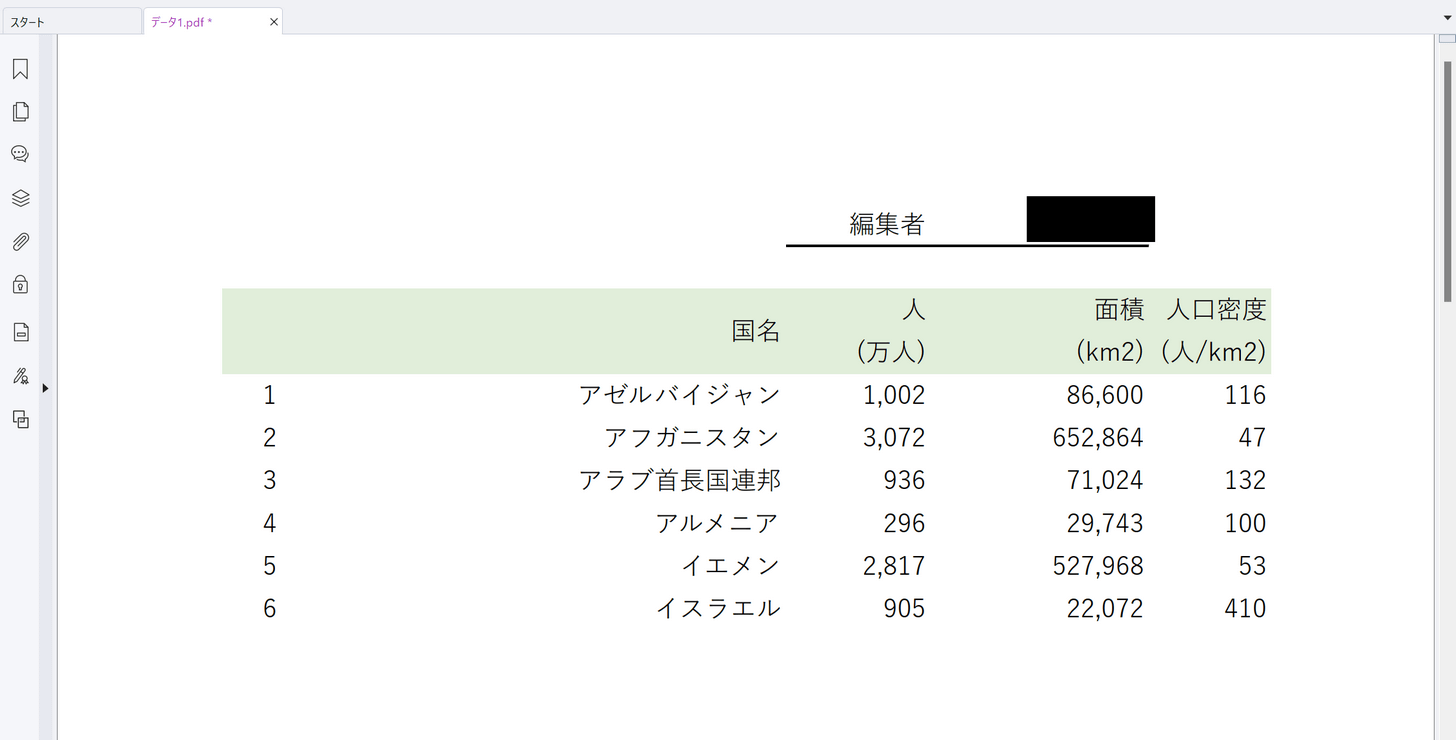Click population value 1,002
1456x740 pixels.
(x=894, y=395)
